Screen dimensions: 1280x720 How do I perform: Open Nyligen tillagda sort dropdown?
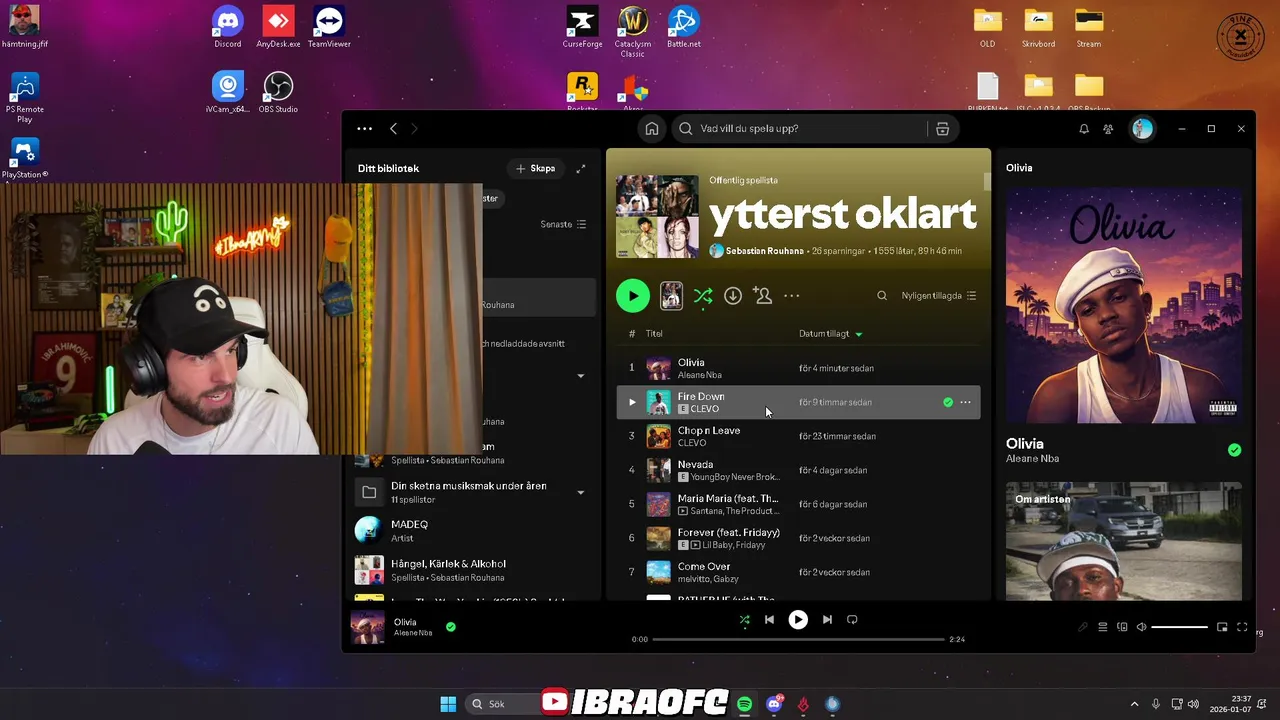(x=939, y=295)
